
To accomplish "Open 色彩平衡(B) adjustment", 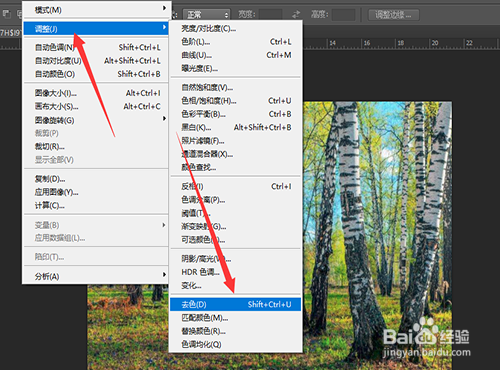I will (236, 114).
